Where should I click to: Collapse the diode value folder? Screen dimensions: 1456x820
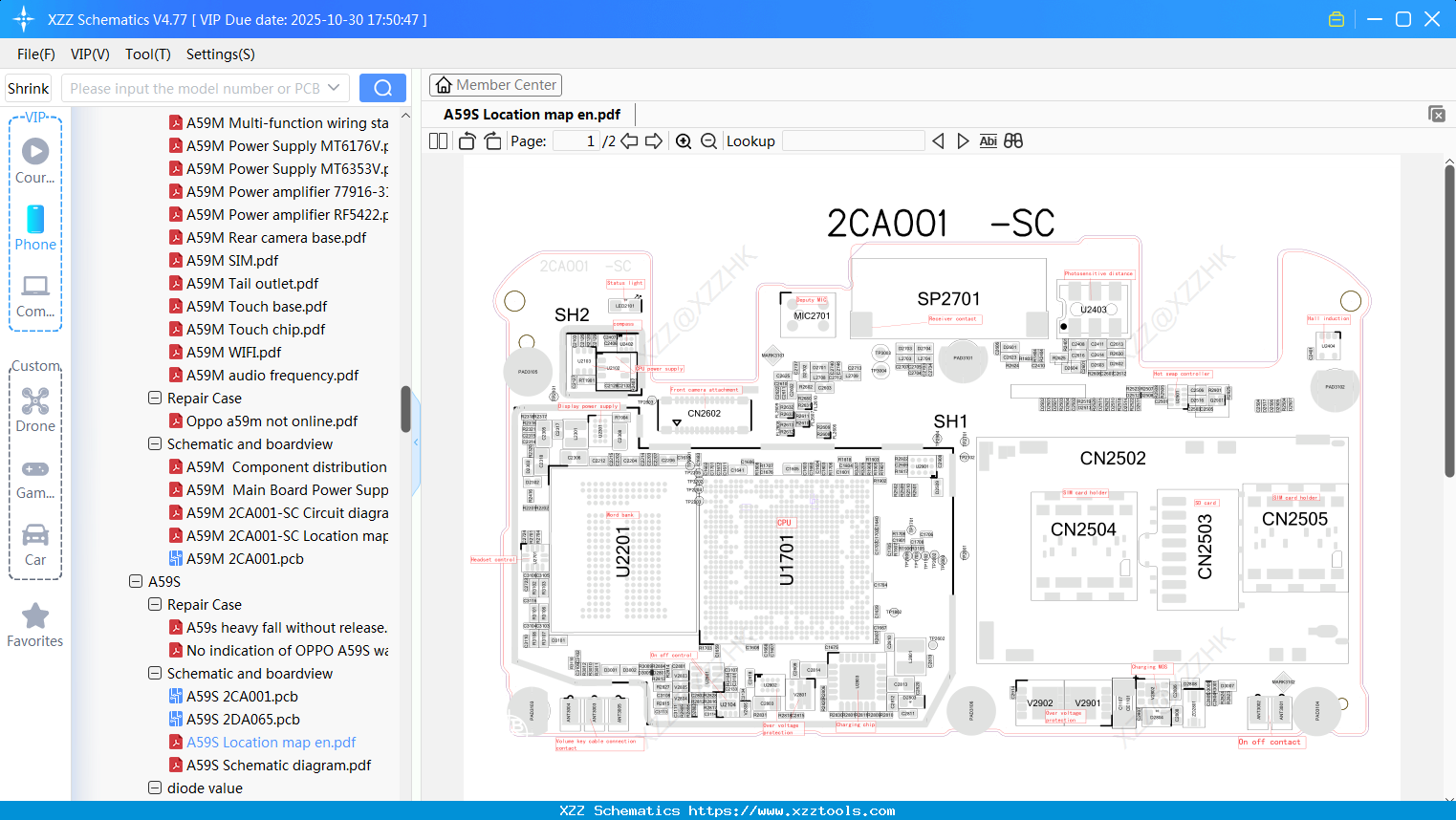tap(155, 788)
